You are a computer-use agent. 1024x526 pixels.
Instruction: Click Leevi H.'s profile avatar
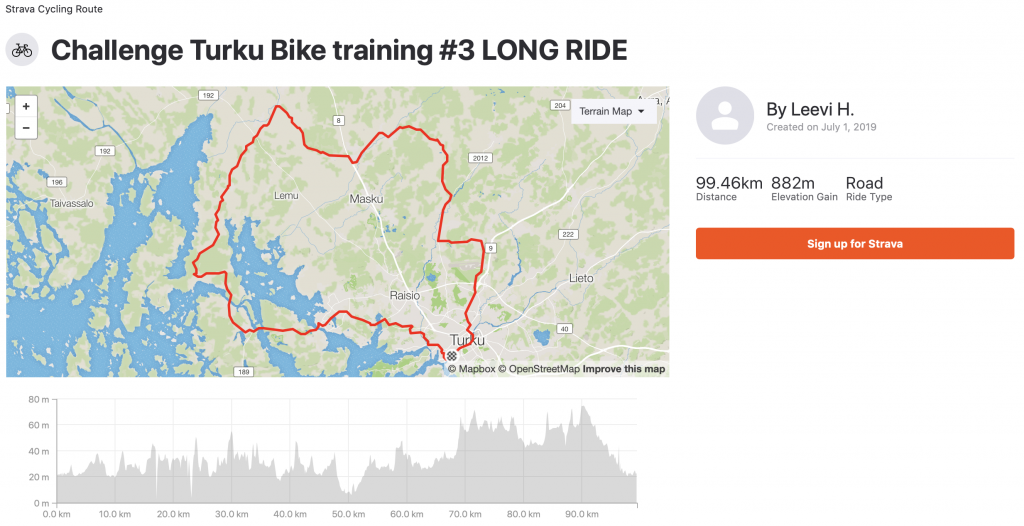click(x=724, y=116)
